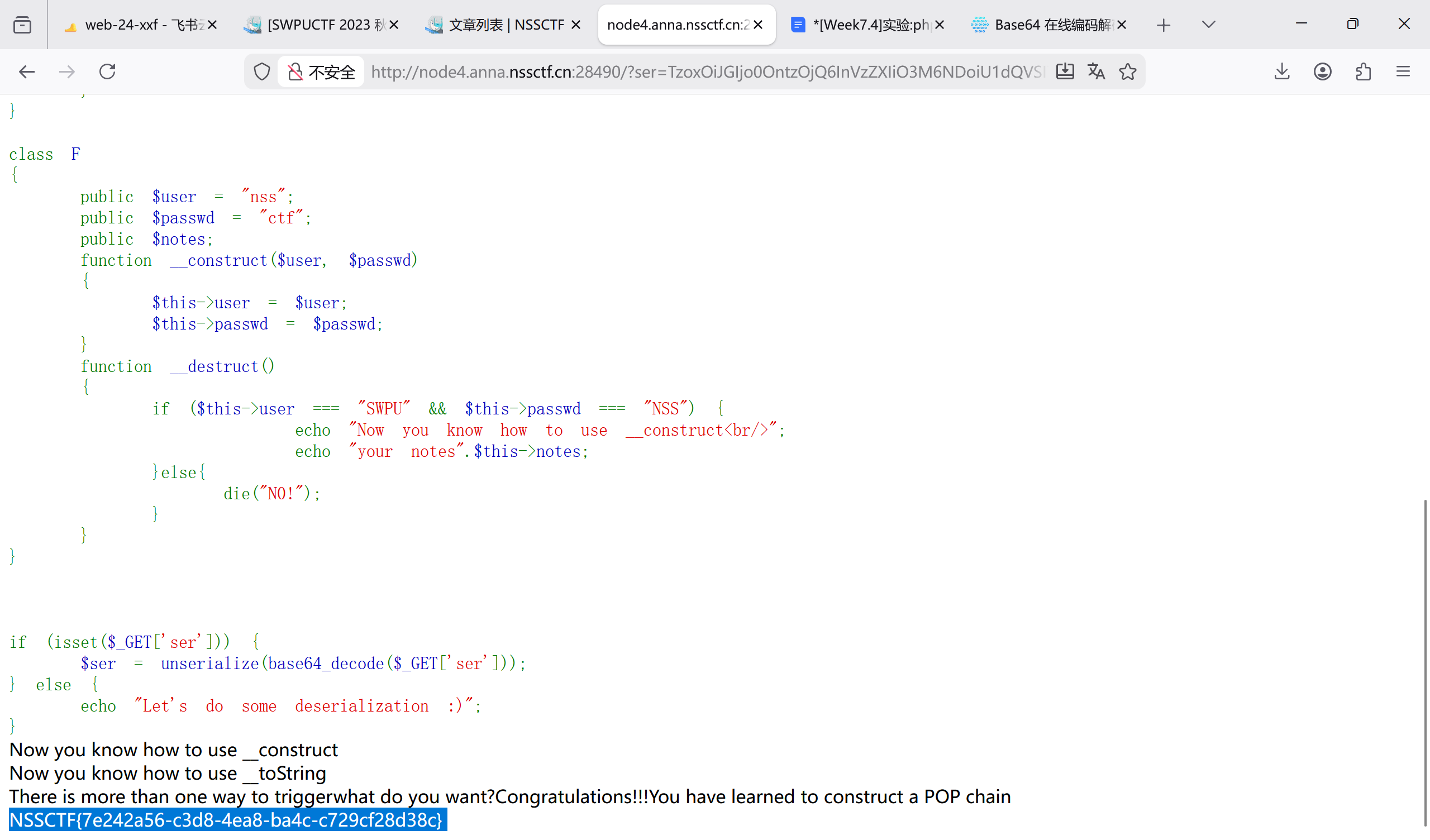Click the browser Back arrow button
The height and width of the screenshot is (840, 1430).
pyautogui.click(x=27, y=71)
